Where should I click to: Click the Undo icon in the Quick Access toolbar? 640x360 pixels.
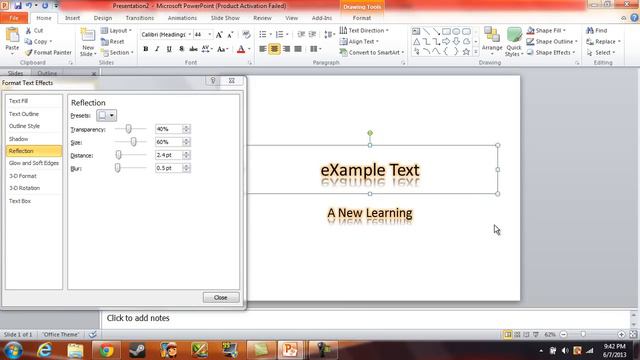(29, 6)
